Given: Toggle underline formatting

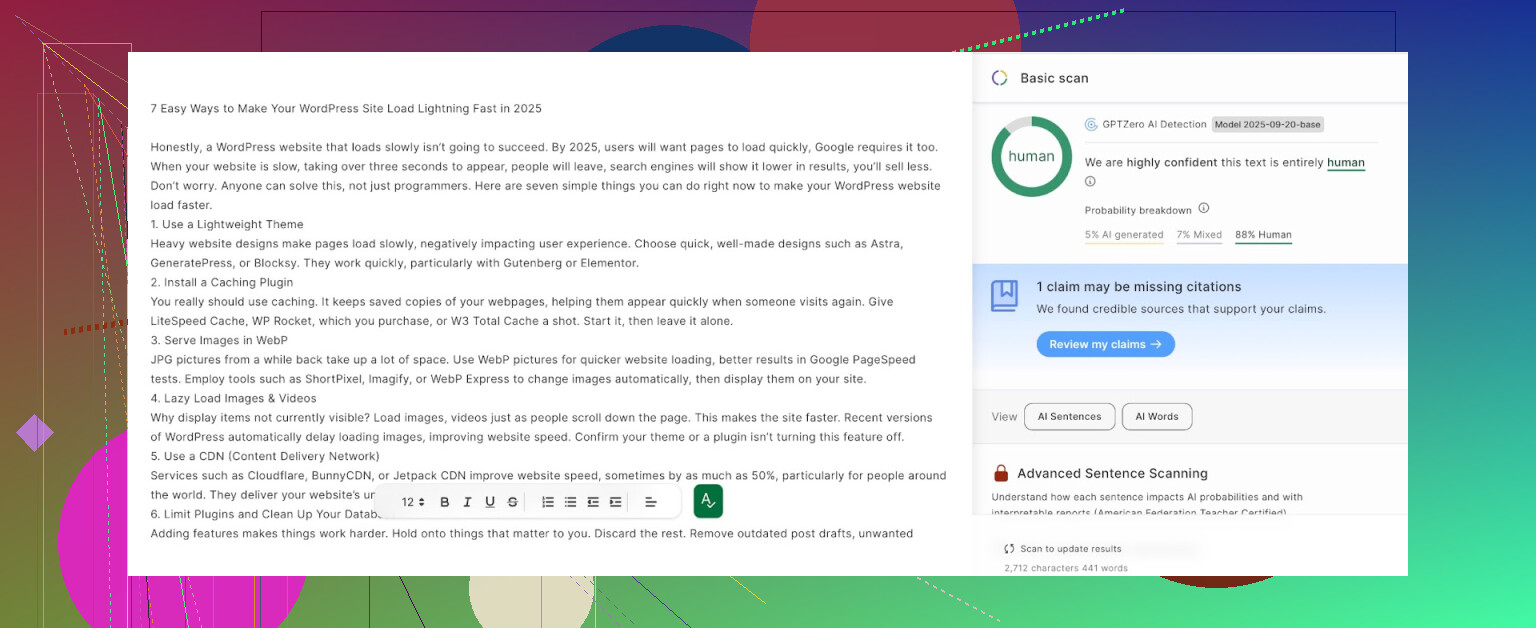Looking at the screenshot, I should coord(490,502).
